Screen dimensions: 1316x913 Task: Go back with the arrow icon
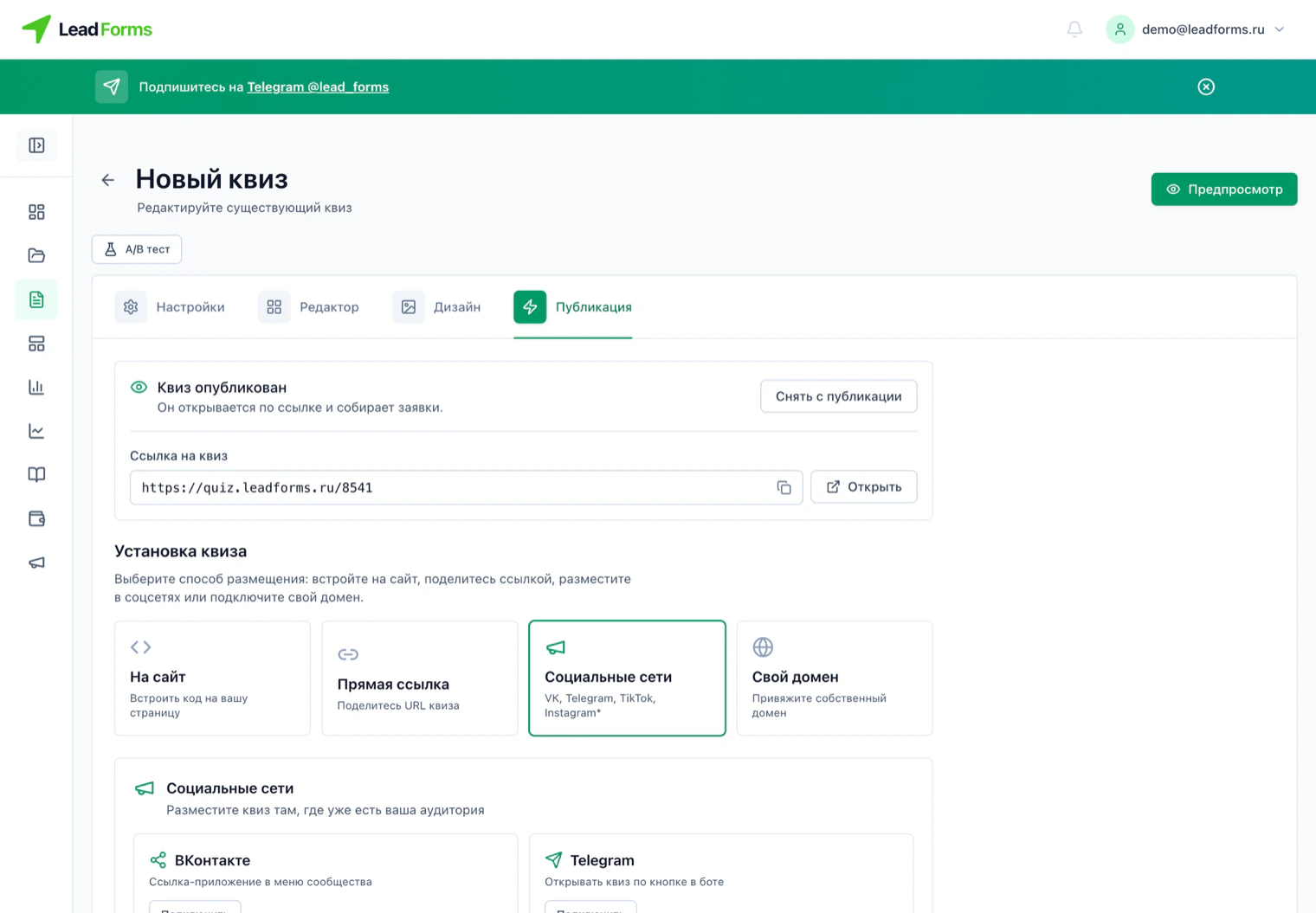coord(108,180)
